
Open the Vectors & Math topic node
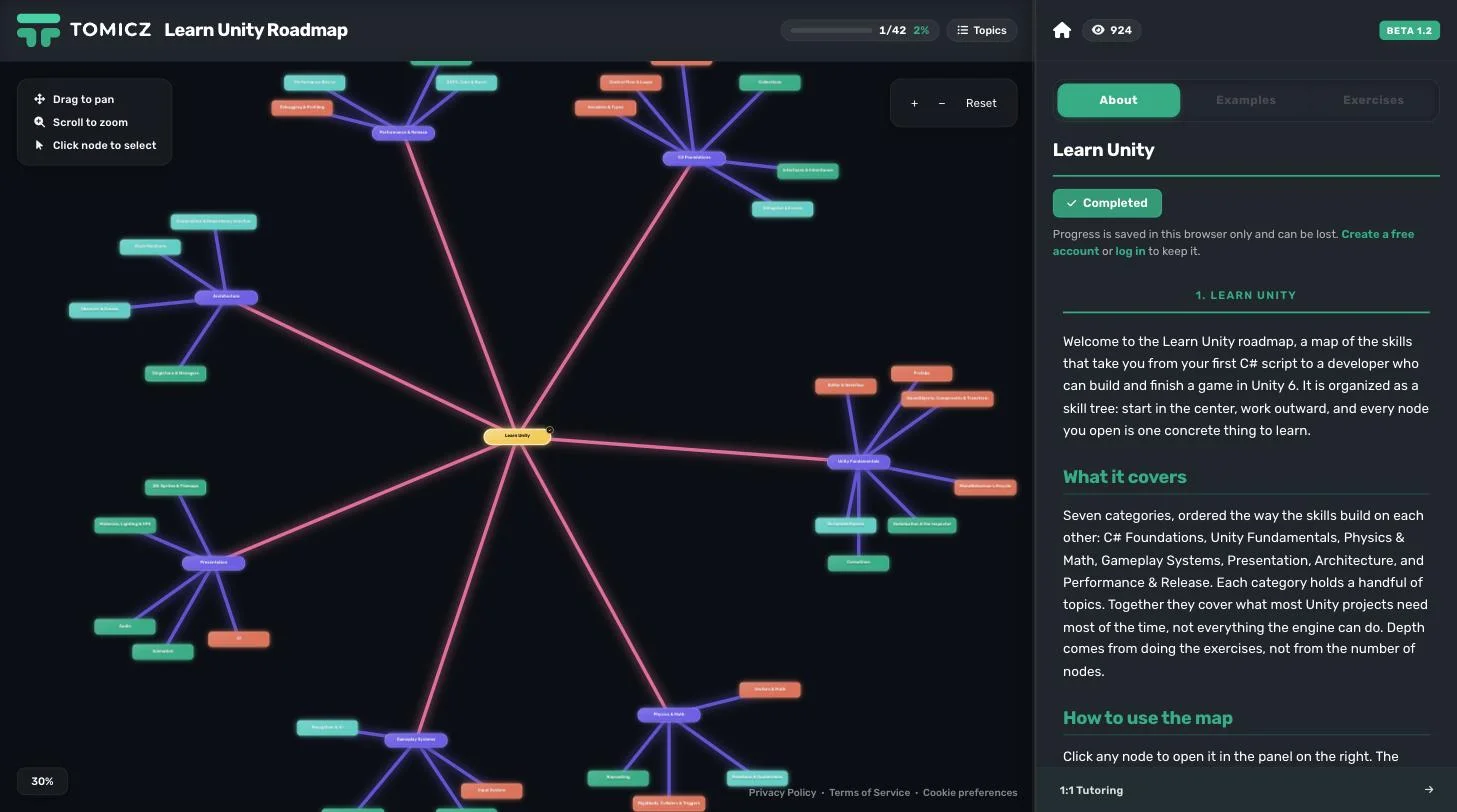[769, 689]
